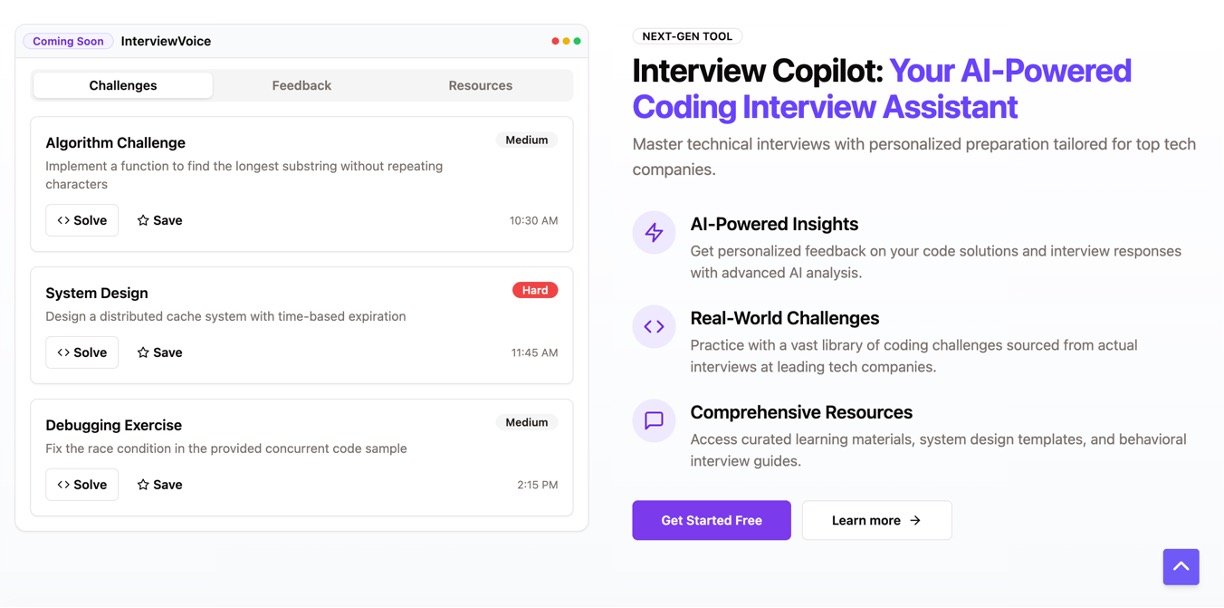1224x608 pixels.
Task: Click the chat bubble Comprehensive Resources icon
Action: coord(654,421)
